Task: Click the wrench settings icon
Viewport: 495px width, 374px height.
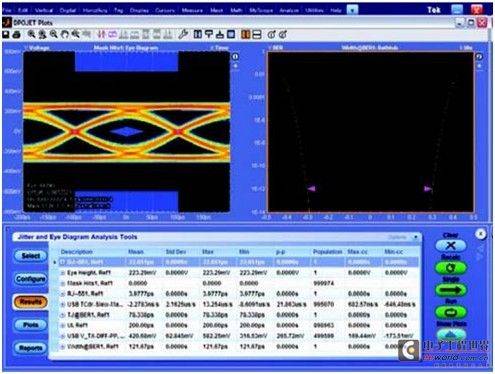Action: tap(183, 34)
